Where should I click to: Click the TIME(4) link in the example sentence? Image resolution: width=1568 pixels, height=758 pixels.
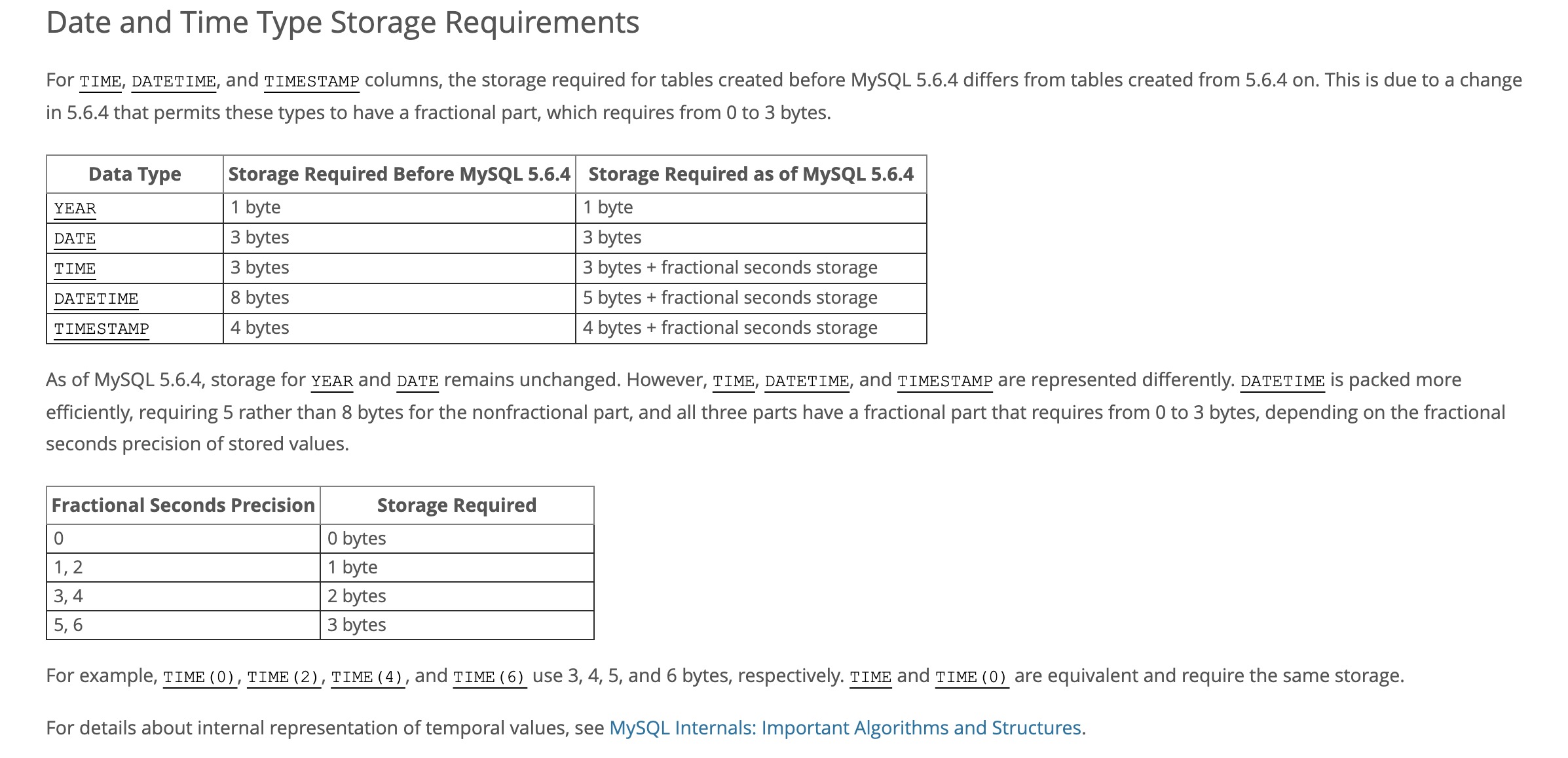368,677
